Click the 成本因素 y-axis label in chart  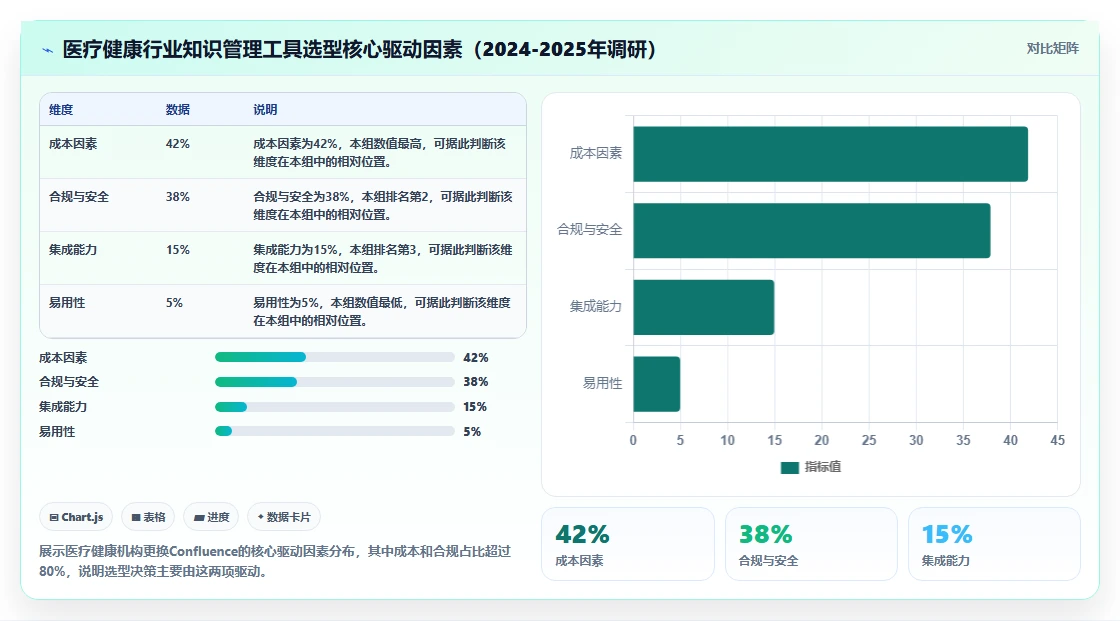[596, 153]
